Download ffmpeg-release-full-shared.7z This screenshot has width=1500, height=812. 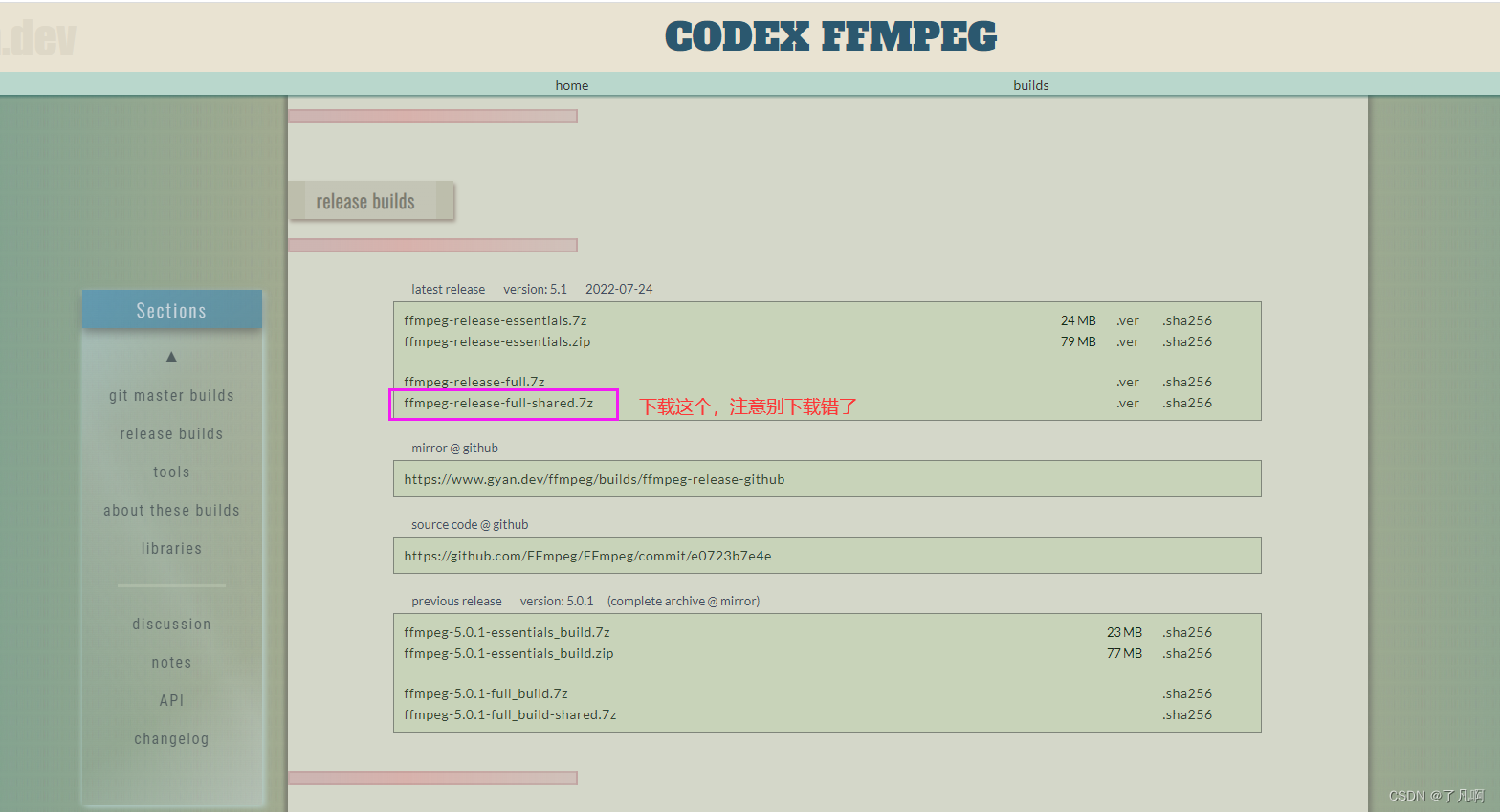point(498,403)
